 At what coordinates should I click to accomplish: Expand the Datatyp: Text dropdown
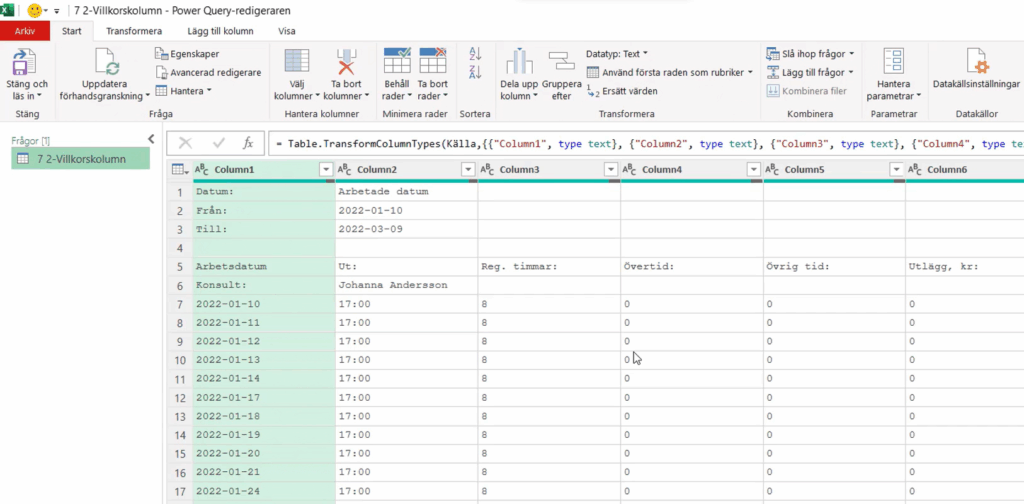pyautogui.click(x=617, y=53)
